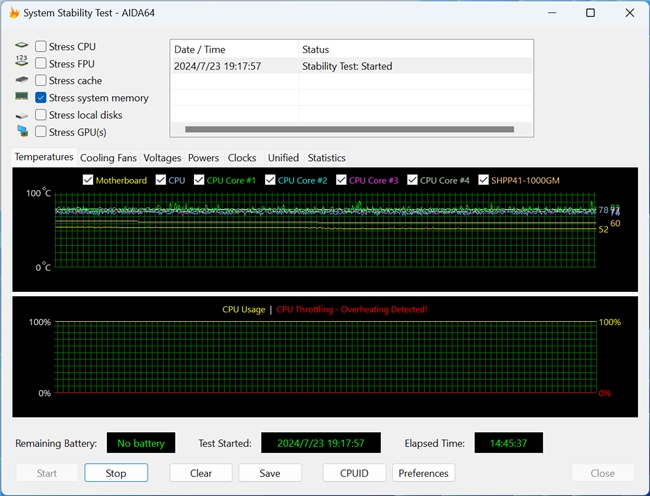650x496 pixels.
Task: Click the cache chip icon beside Stress cache
Action: (22, 80)
